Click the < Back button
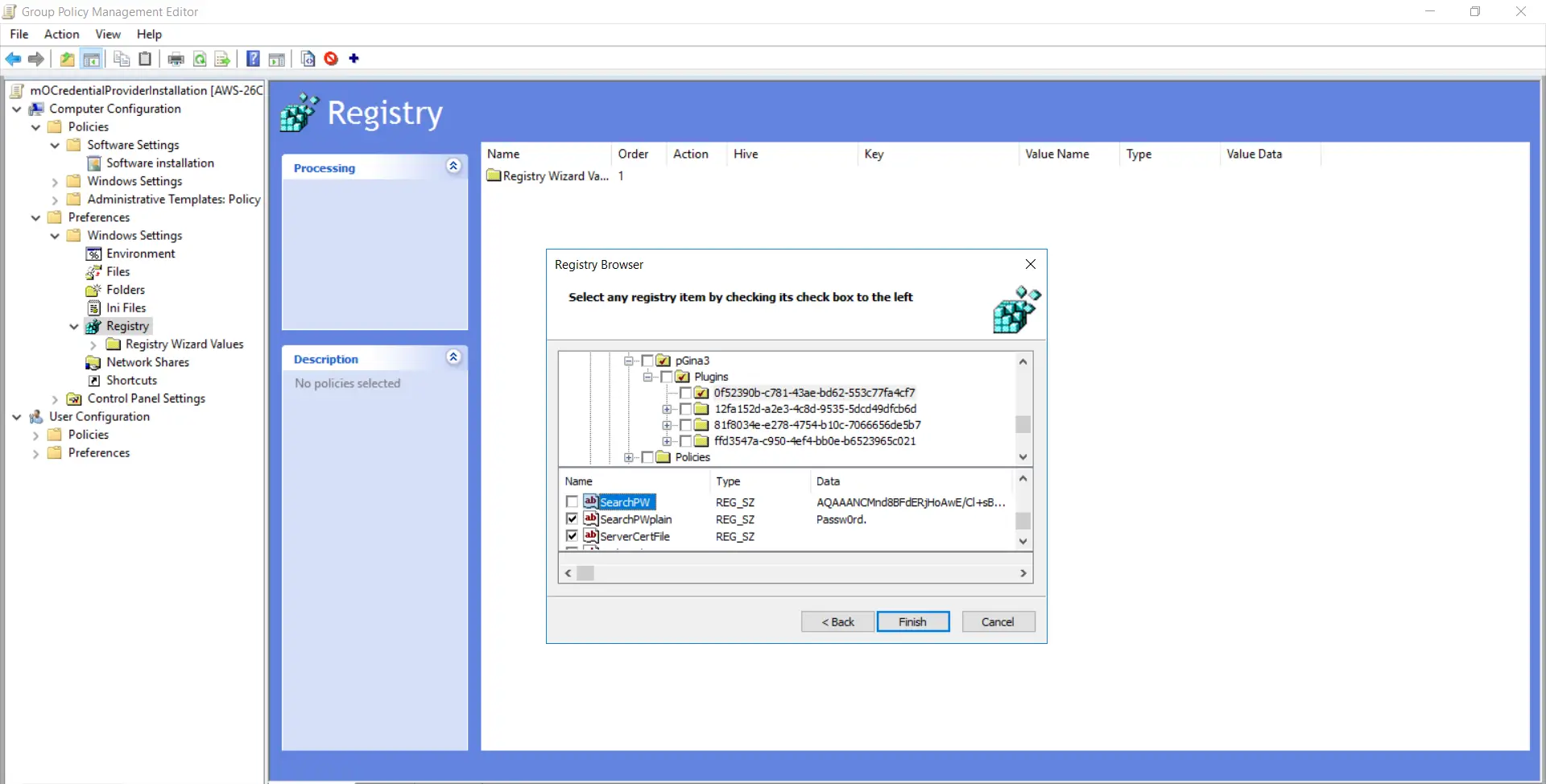 837,621
